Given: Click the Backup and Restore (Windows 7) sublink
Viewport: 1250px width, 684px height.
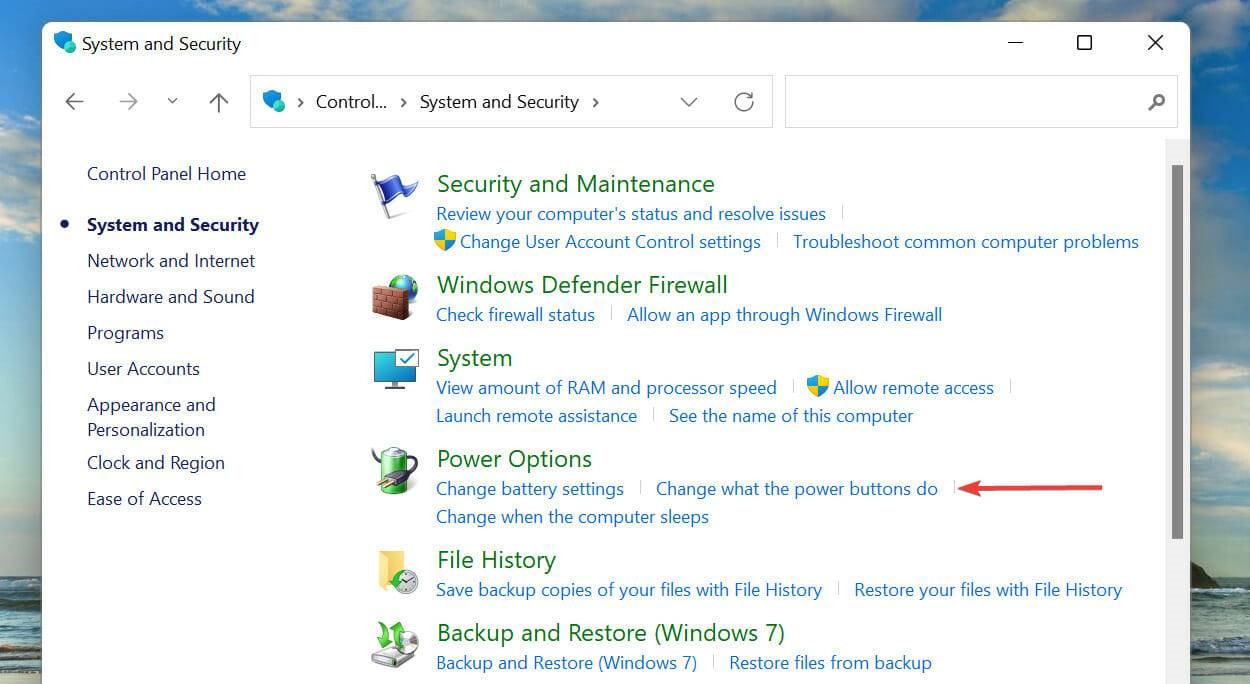Looking at the screenshot, I should [566, 663].
